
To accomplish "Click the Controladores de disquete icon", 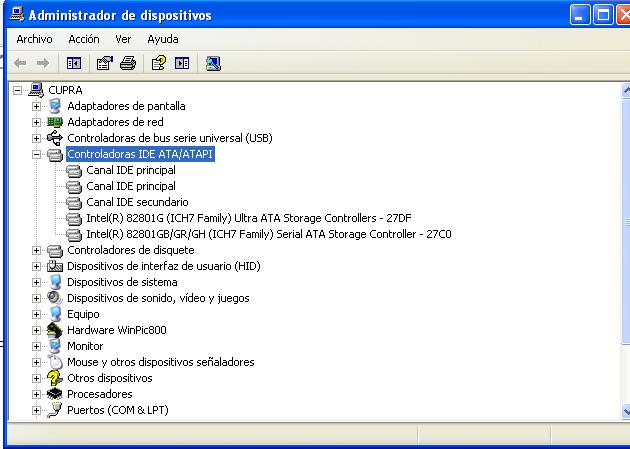I will click(55, 251).
